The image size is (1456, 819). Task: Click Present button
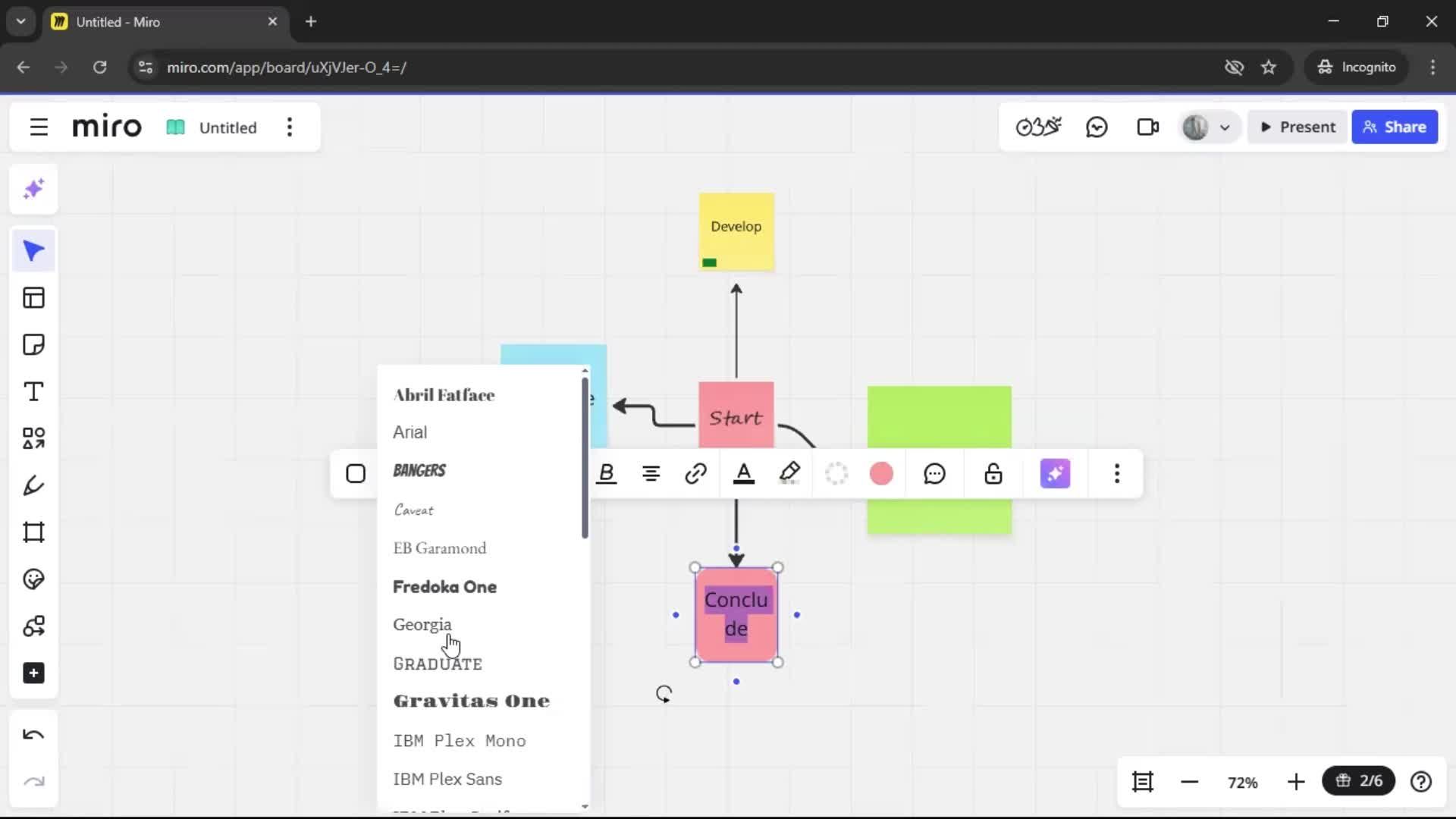pyautogui.click(x=1298, y=127)
